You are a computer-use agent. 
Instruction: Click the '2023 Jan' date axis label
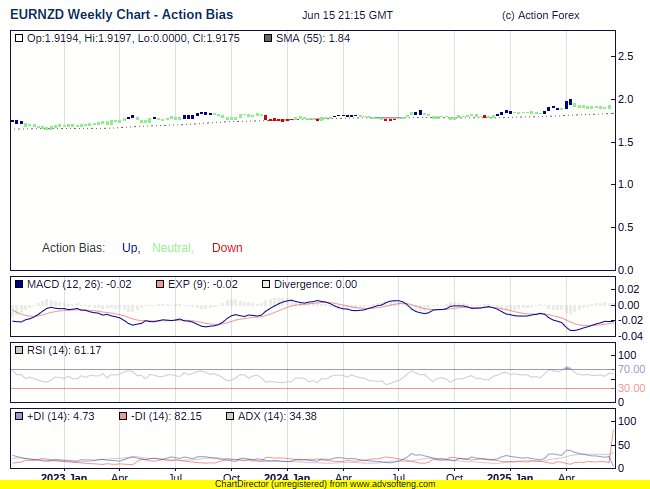(x=64, y=478)
